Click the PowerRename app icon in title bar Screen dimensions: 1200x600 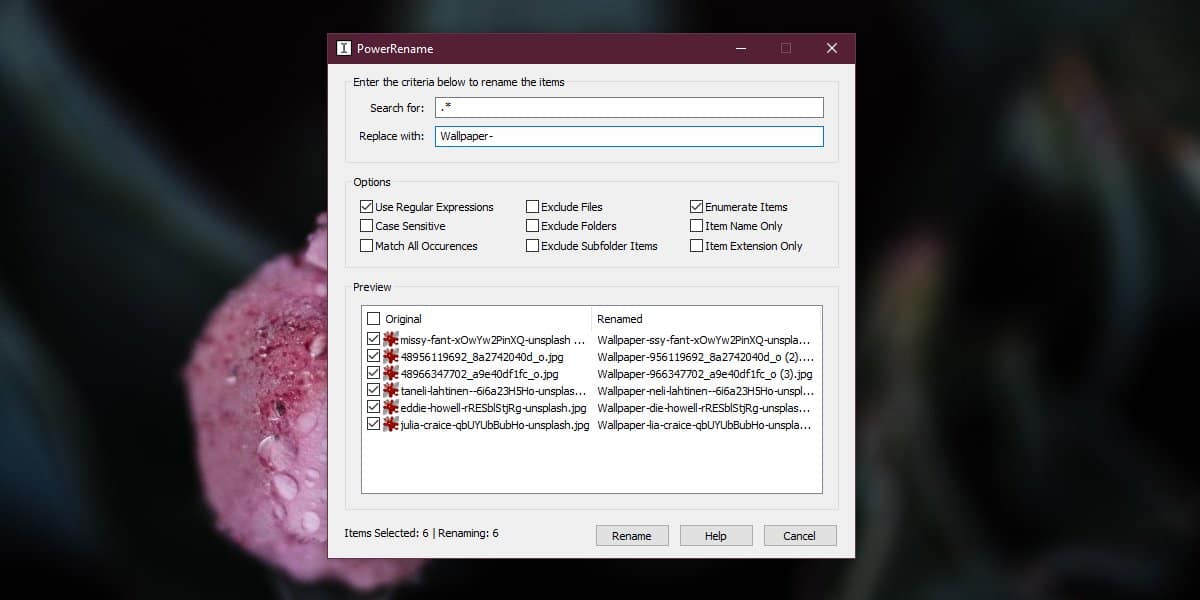(344, 48)
